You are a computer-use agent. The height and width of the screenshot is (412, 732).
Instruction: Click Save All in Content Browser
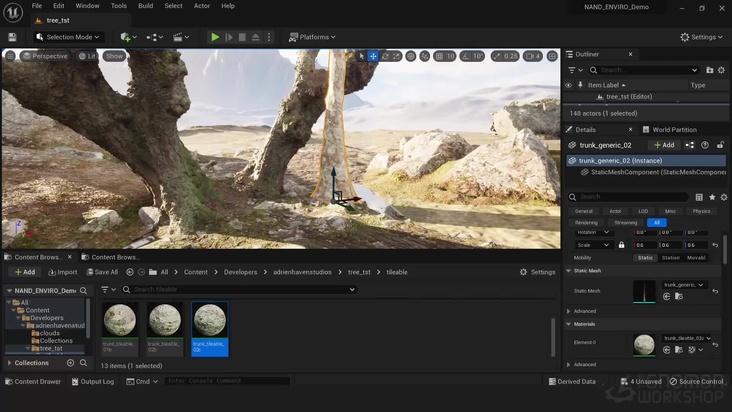[100, 272]
